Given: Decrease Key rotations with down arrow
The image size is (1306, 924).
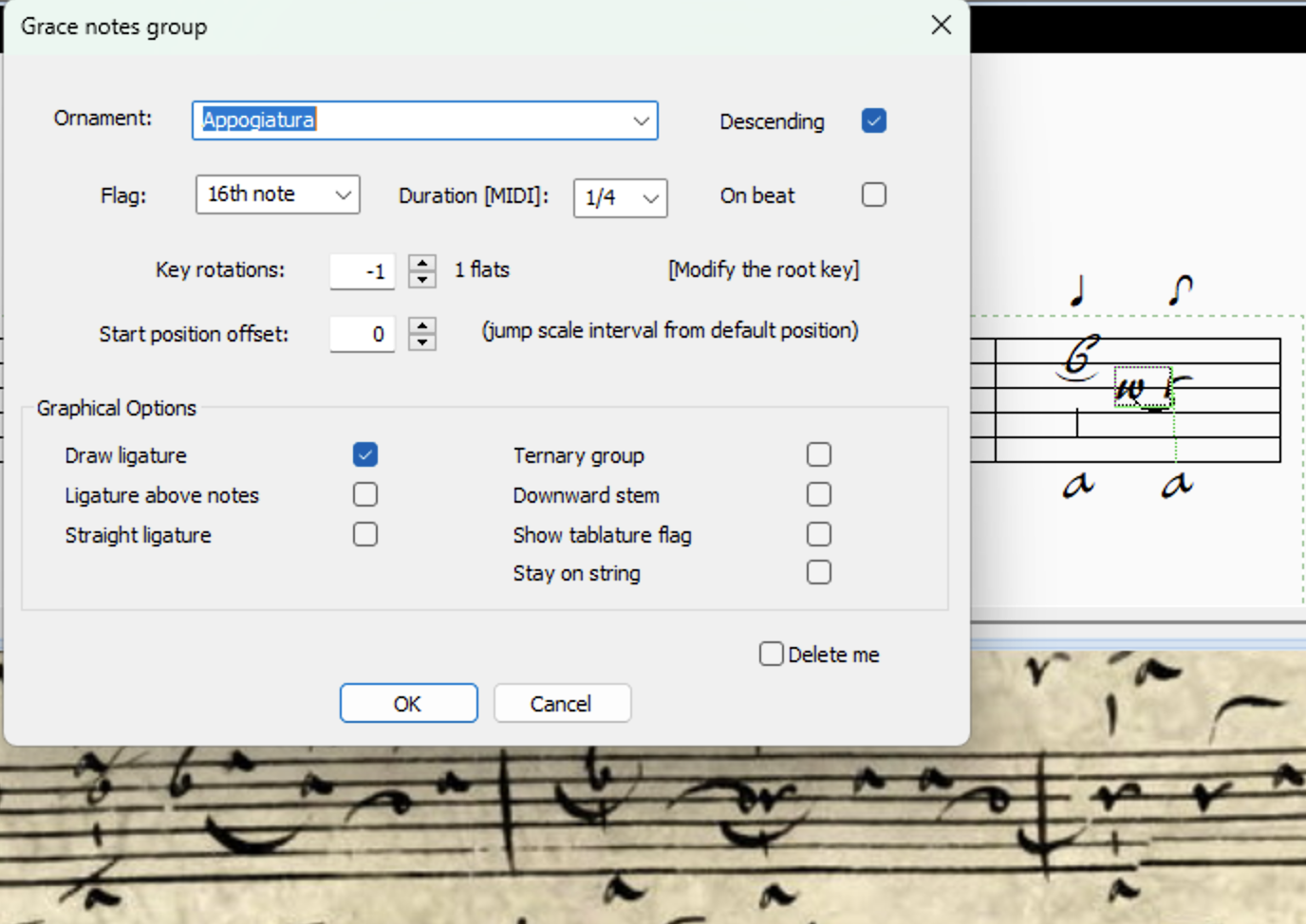Looking at the screenshot, I should pyautogui.click(x=422, y=279).
